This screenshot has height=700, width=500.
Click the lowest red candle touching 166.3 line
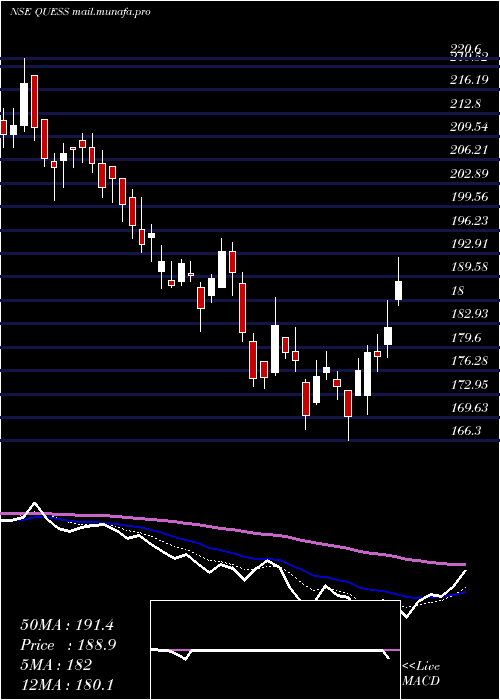pos(348,403)
